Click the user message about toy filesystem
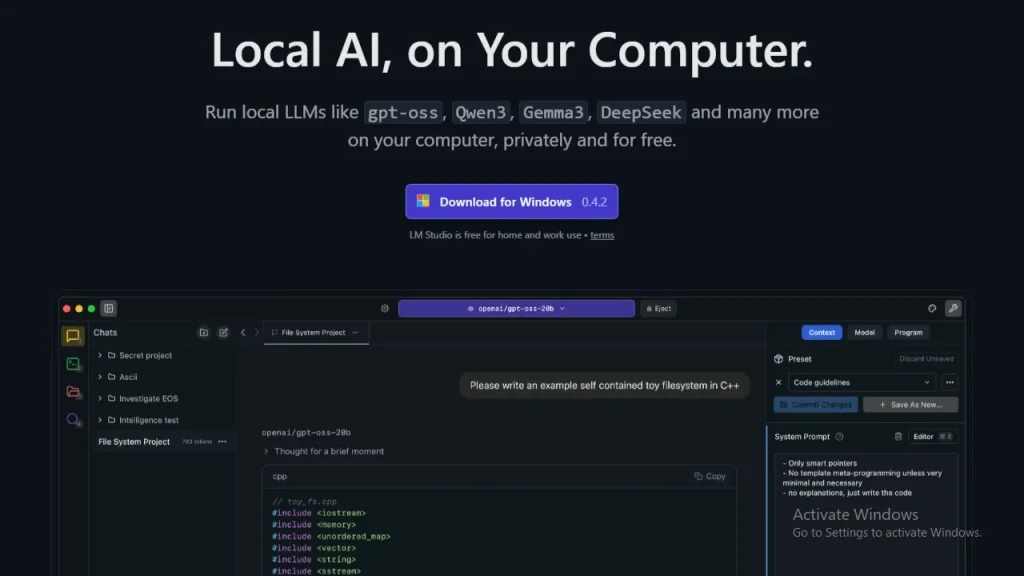 [604, 385]
